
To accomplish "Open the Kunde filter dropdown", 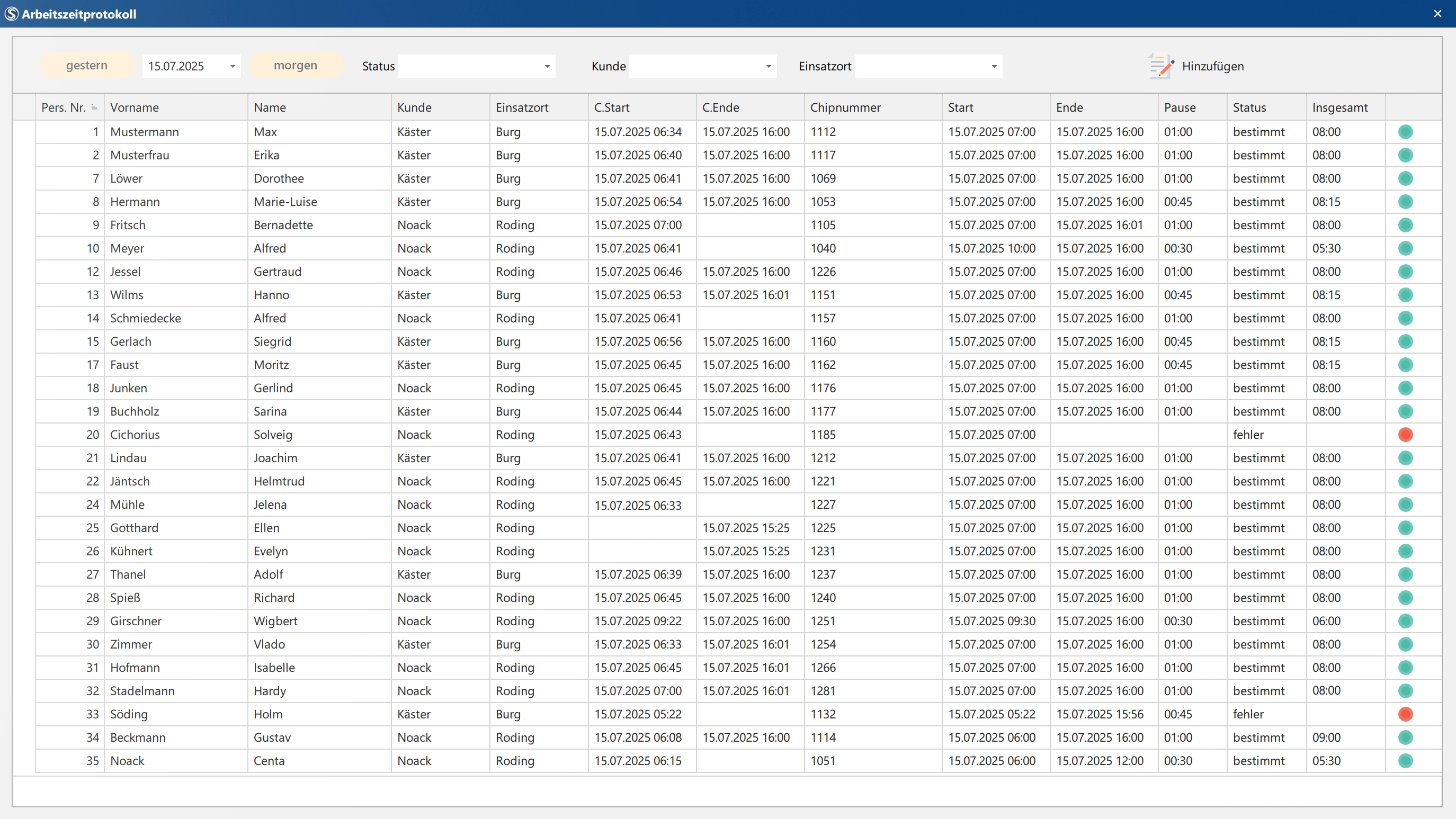I will click(x=768, y=66).
